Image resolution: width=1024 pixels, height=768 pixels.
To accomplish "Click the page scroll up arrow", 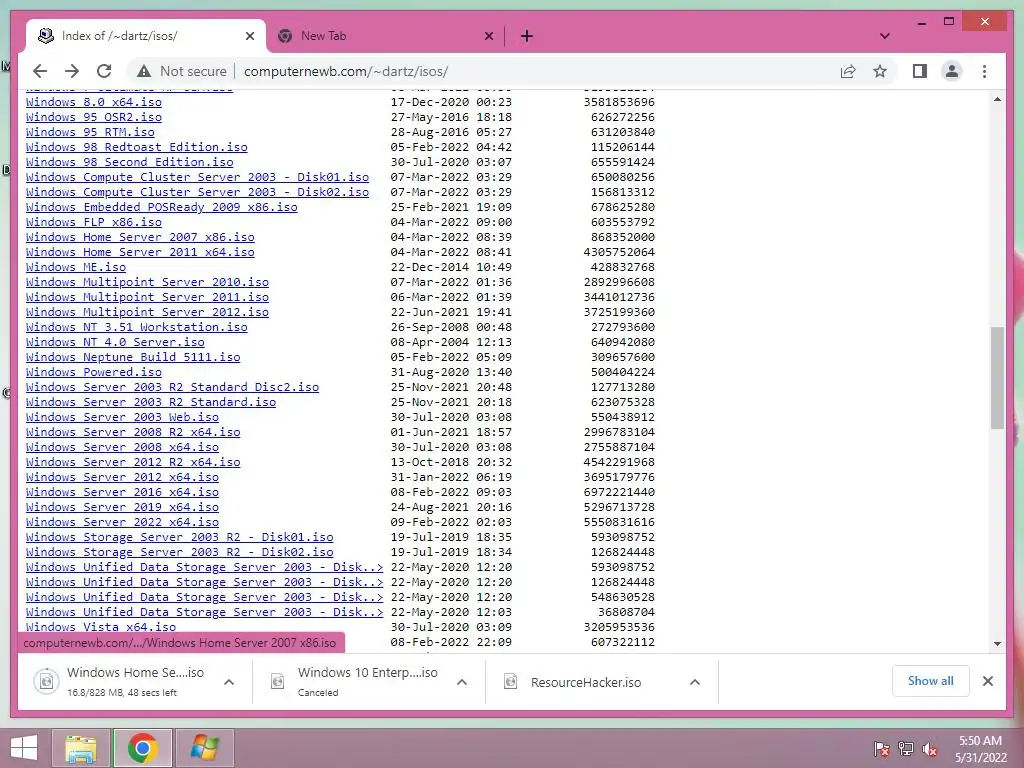I will 997,99.
